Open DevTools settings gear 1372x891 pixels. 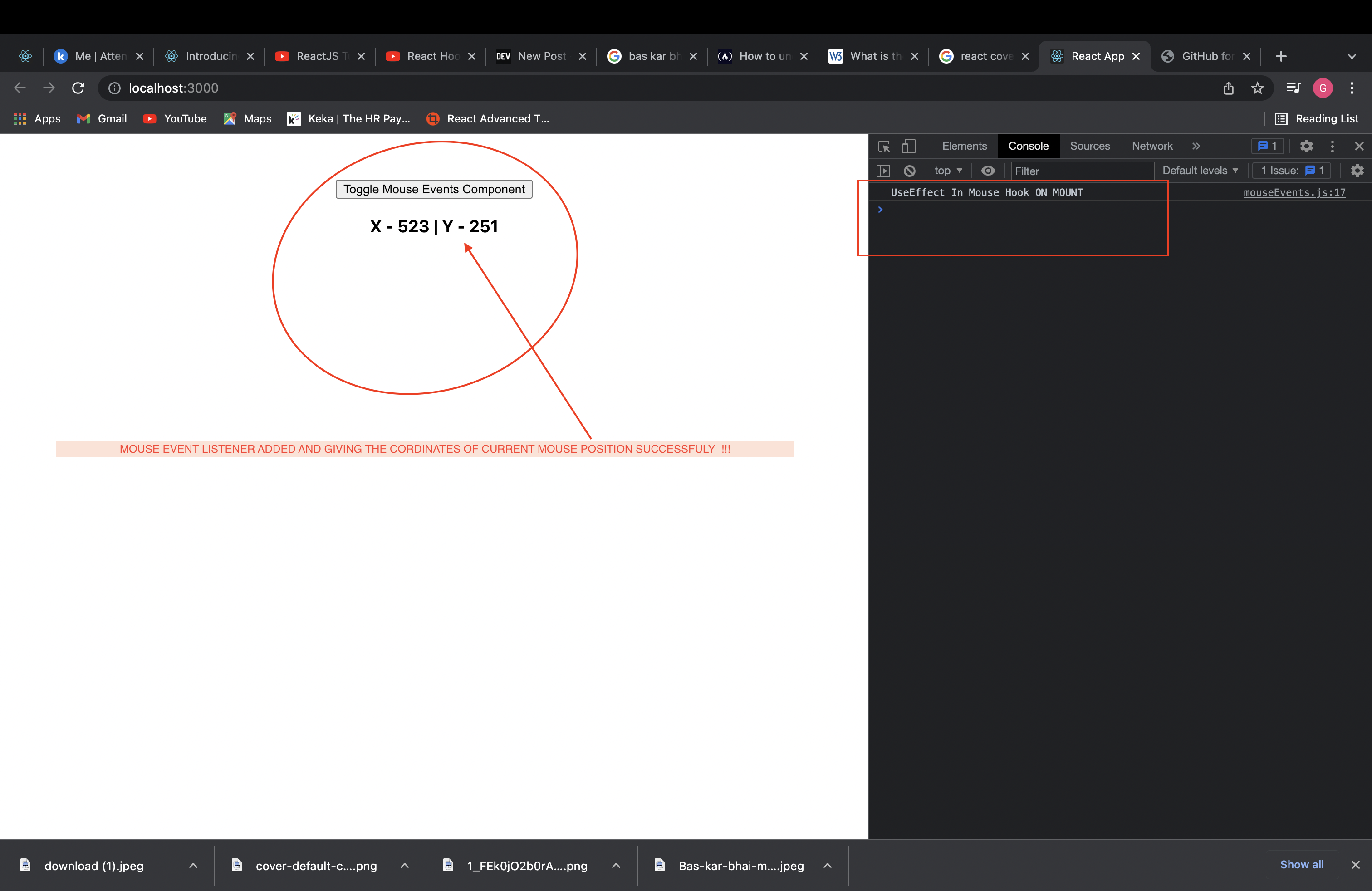pyautogui.click(x=1306, y=147)
